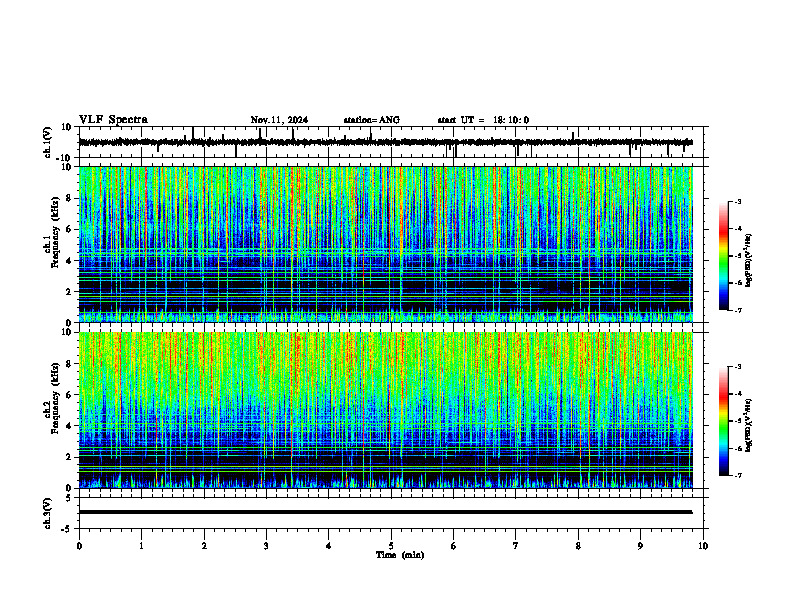Click time axis tick label "7"
The width and height of the screenshot is (792, 612).
pos(516,546)
